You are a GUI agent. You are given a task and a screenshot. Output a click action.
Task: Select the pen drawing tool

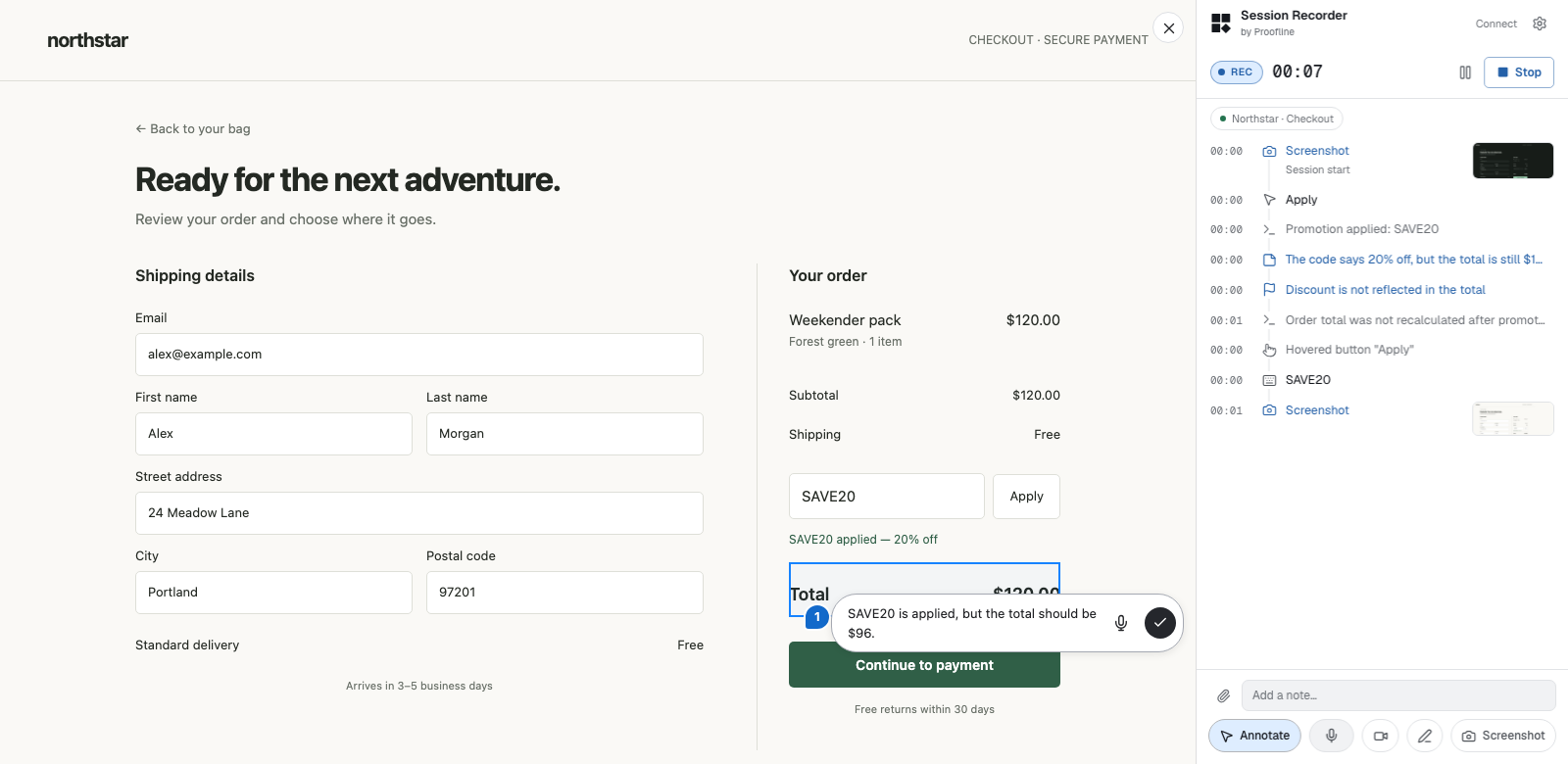[1425, 736]
